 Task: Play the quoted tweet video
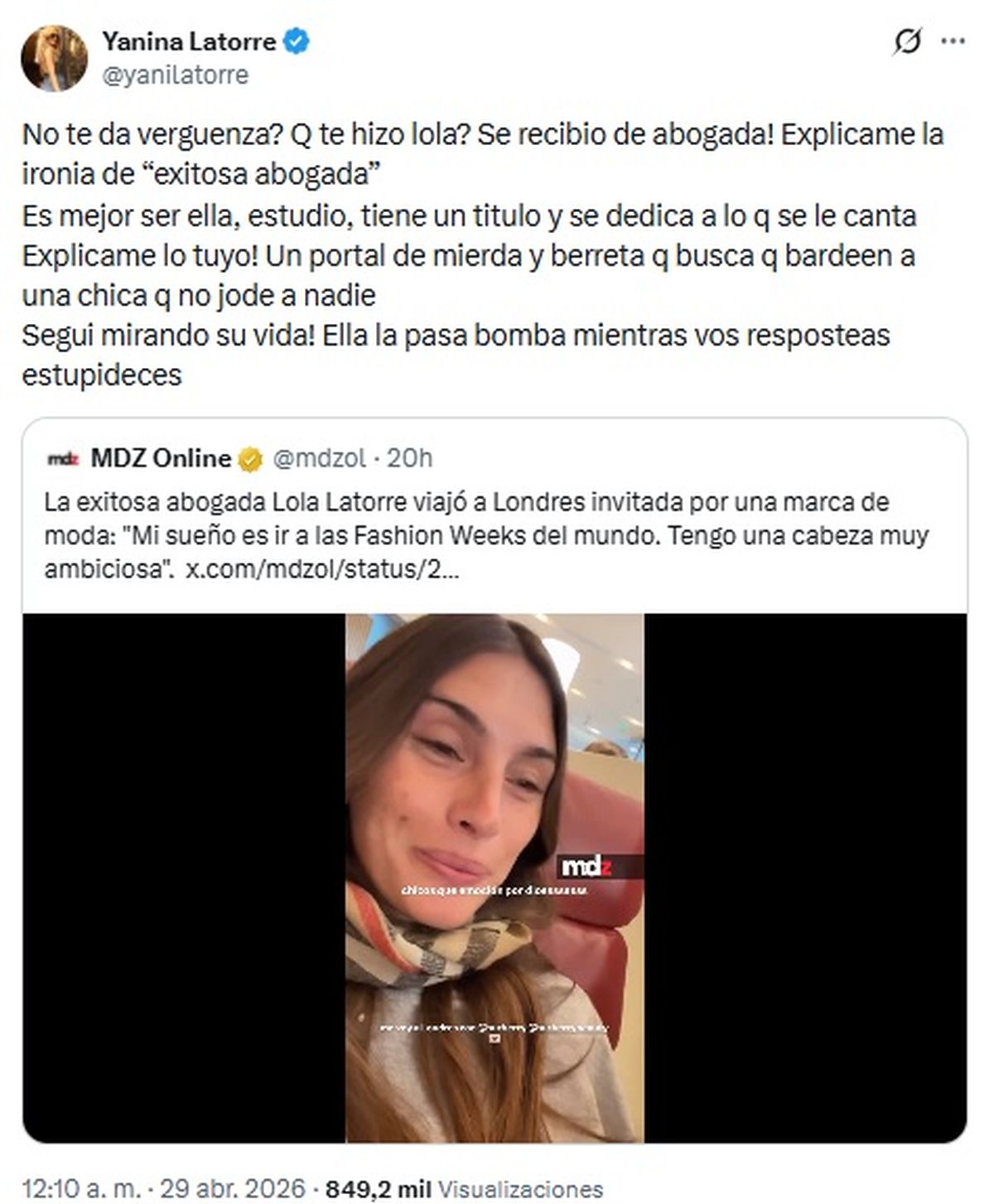495,878
